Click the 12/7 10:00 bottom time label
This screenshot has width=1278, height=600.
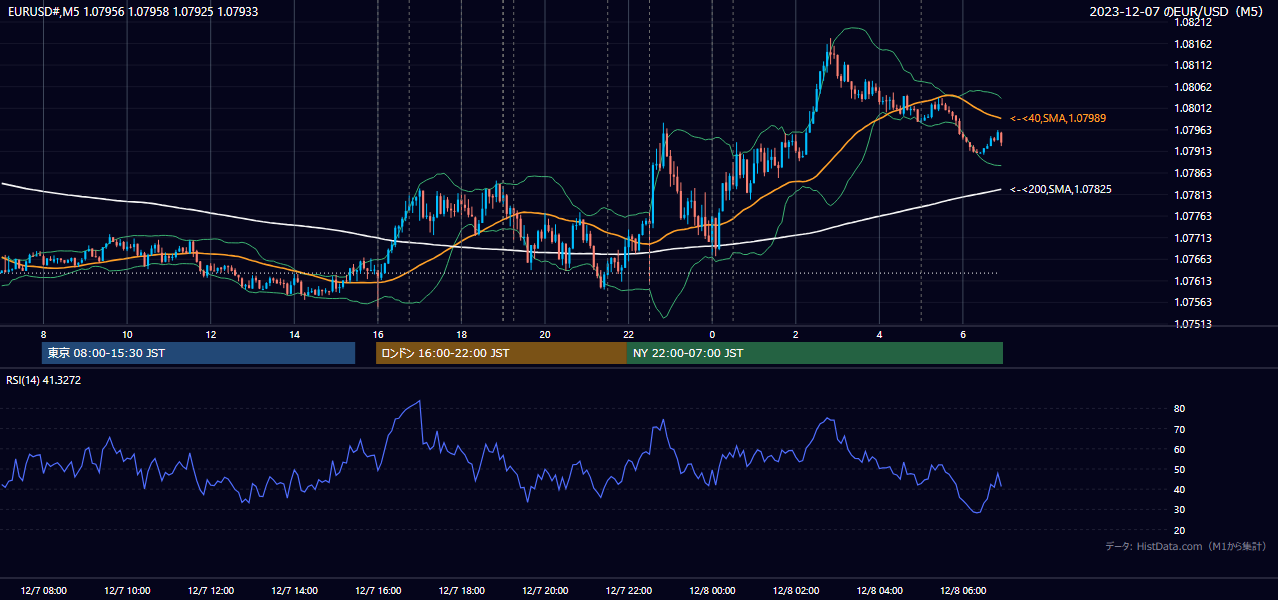127,591
